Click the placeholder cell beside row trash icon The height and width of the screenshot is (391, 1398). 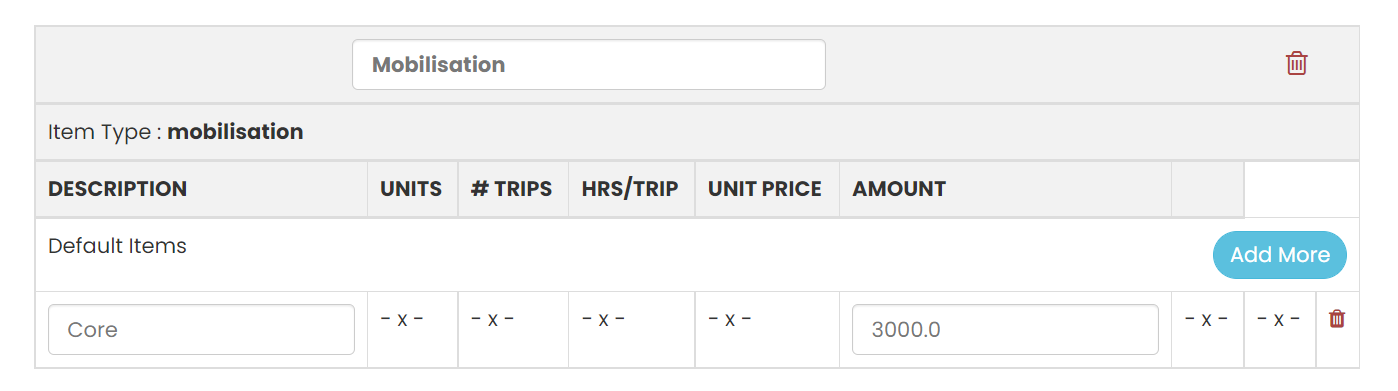tap(1279, 320)
